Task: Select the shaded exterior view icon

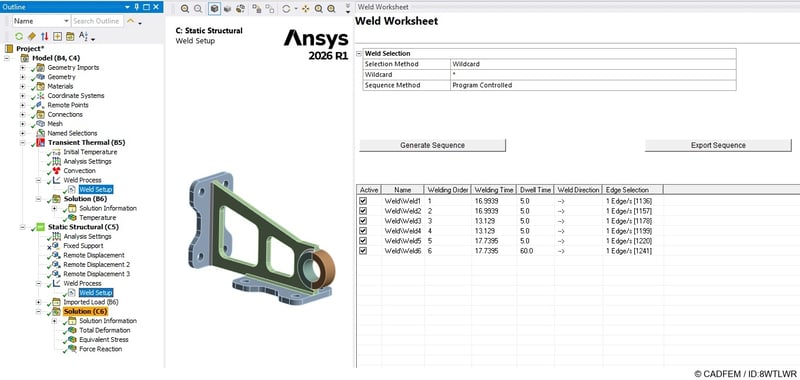Action: pos(228,9)
